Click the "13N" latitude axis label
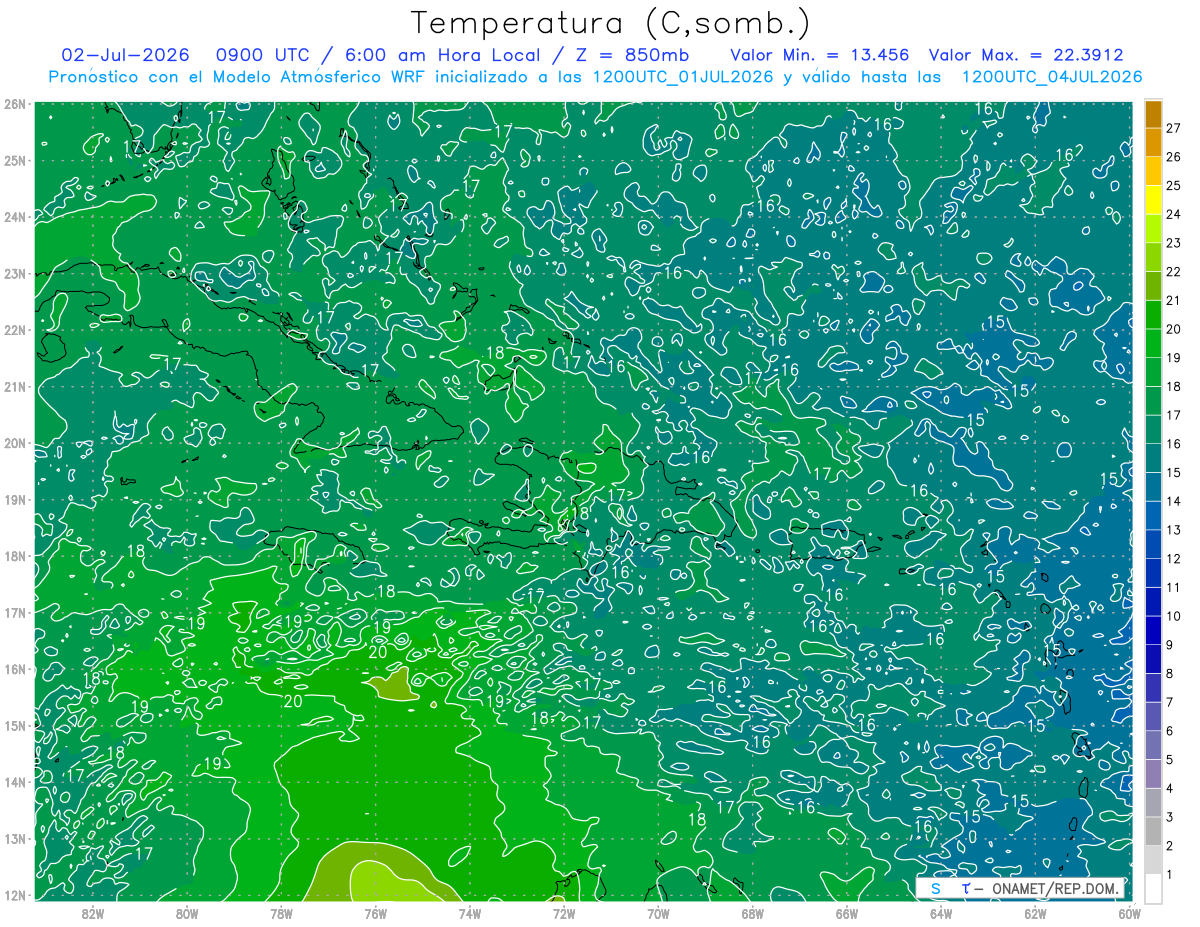 (x=15, y=838)
